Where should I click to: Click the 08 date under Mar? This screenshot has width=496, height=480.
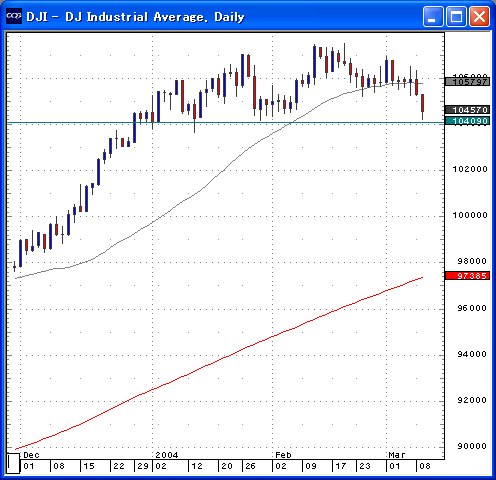(x=425, y=466)
